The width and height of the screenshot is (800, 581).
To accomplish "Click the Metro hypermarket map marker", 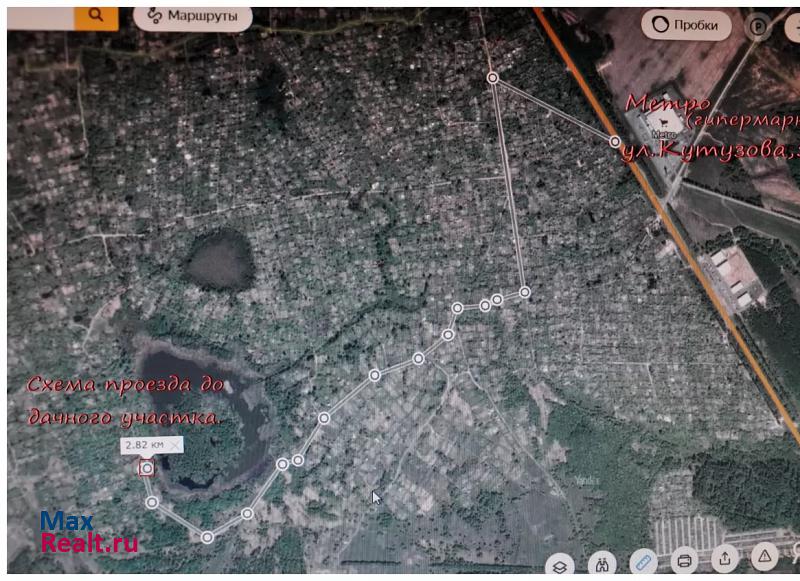I will (x=662, y=124).
